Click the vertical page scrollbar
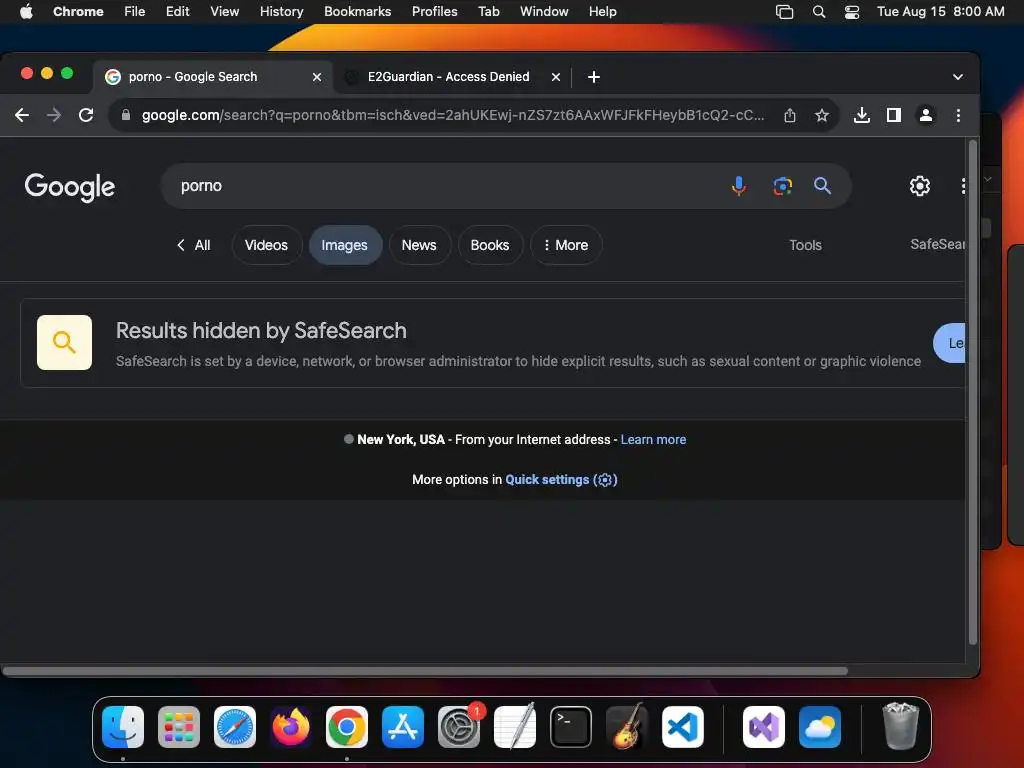The height and width of the screenshot is (768, 1024). point(972,392)
